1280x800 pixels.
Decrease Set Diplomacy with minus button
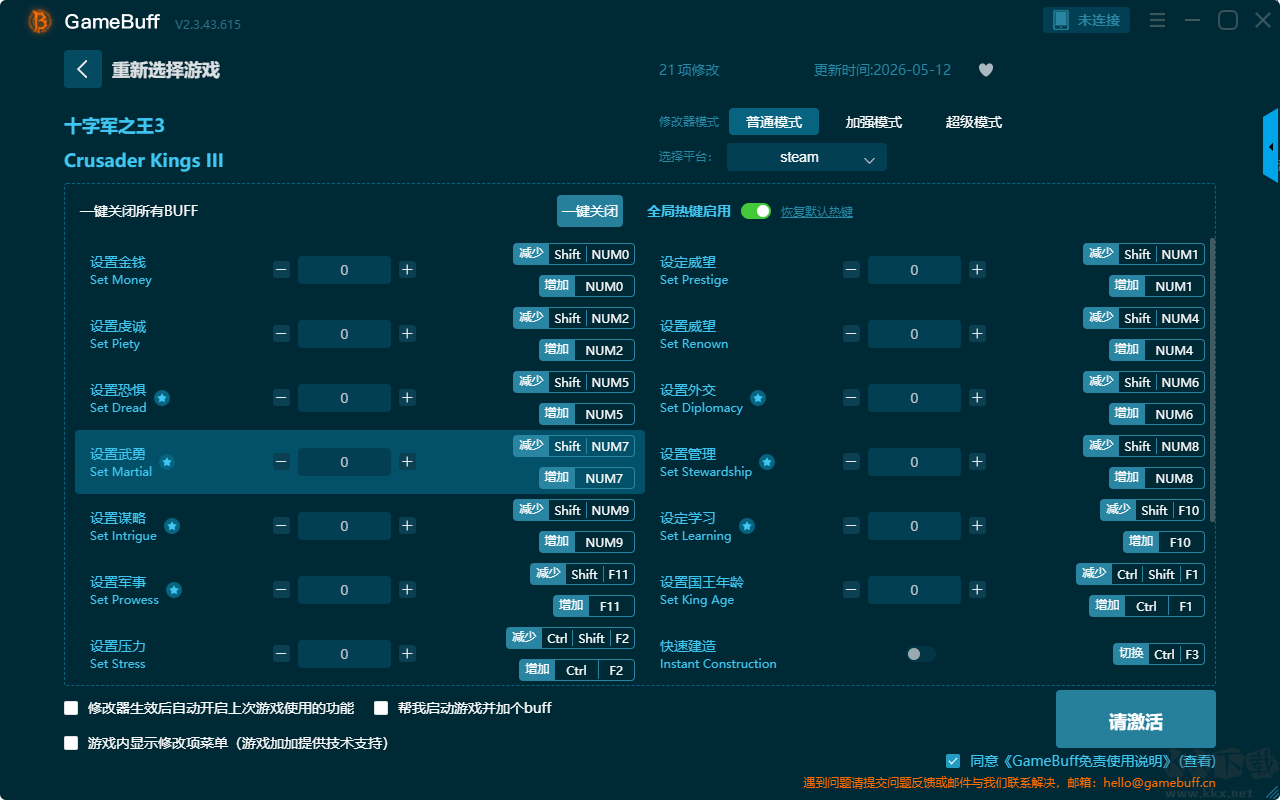click(851, 398)
